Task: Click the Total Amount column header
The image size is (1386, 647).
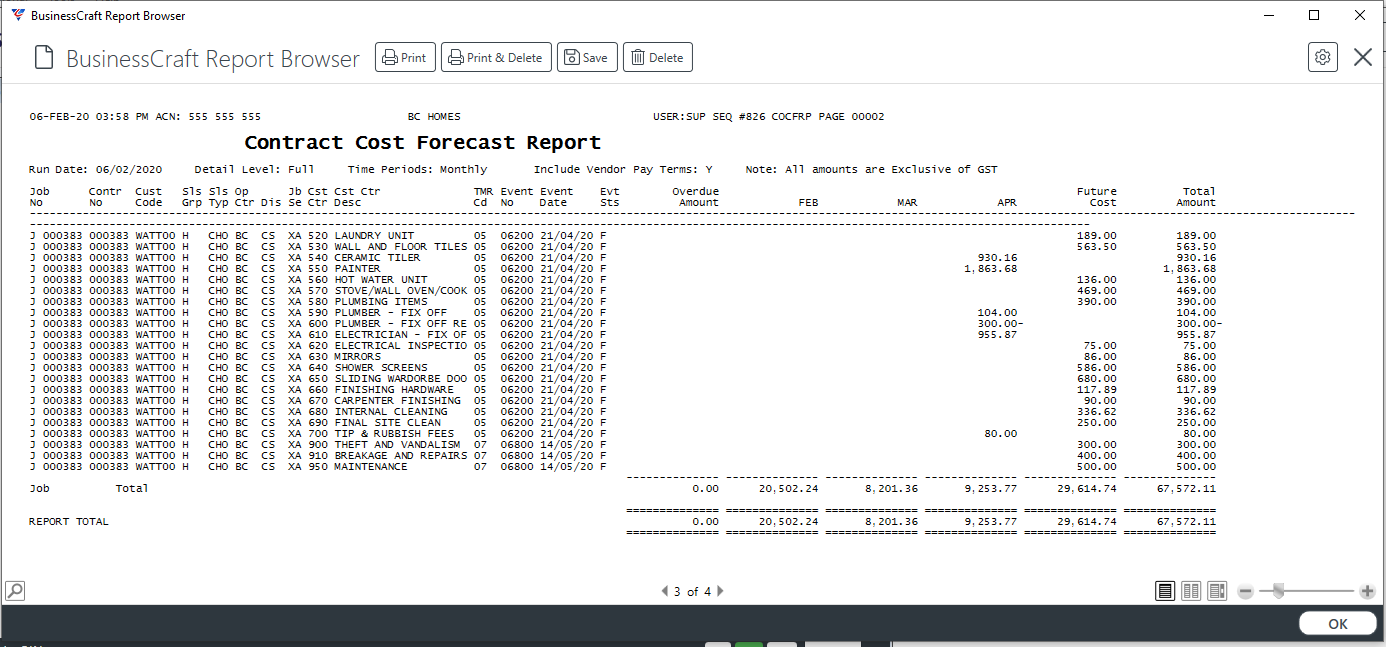Action: point(1196,197)
